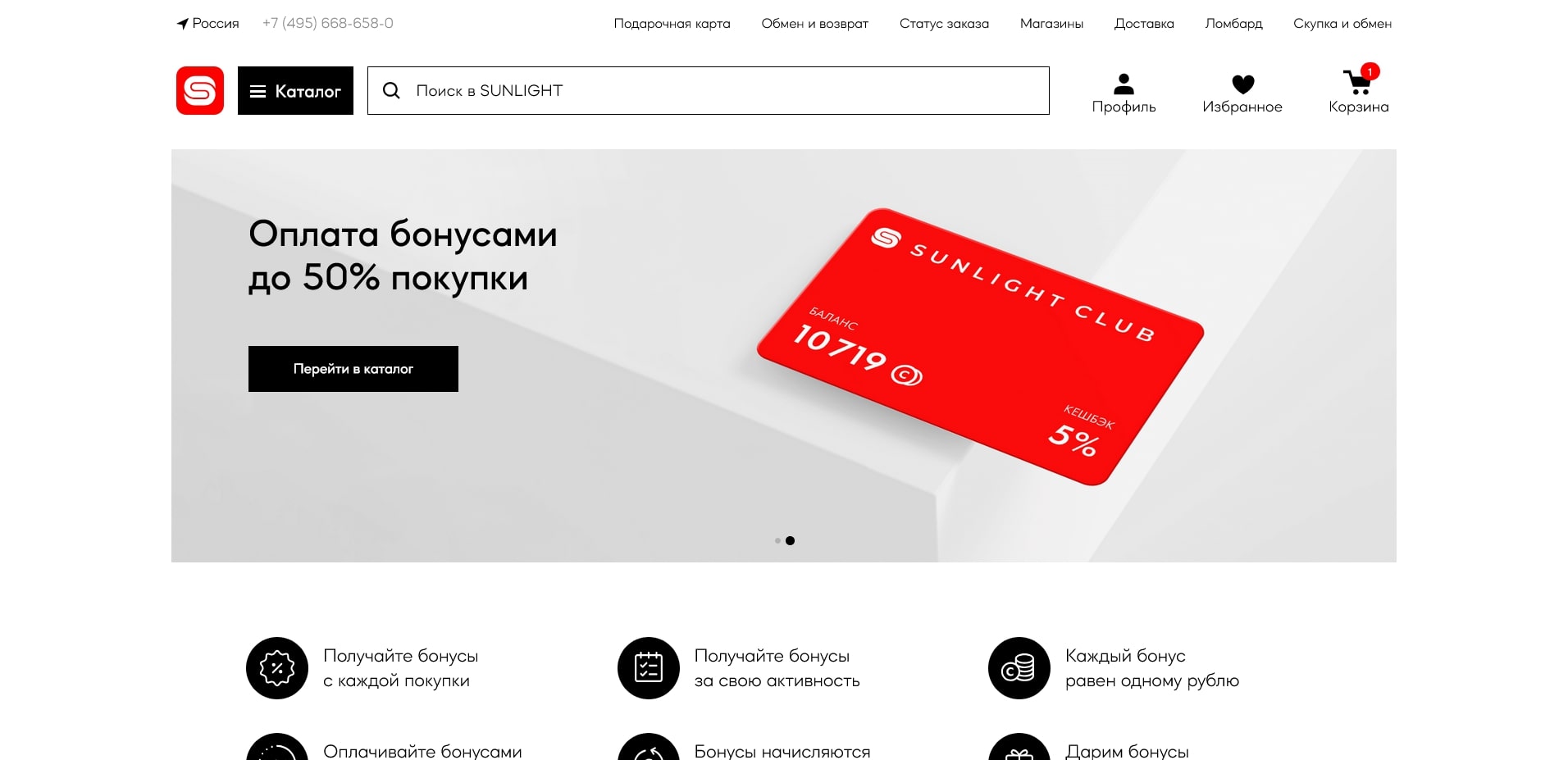Click Перейти в каталог button

tap(353, 369)
